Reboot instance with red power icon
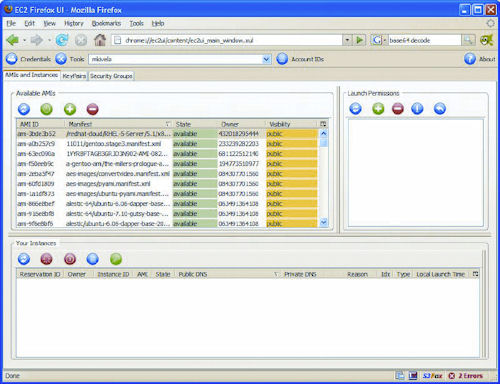Viewport: 500px width, 384px height. (x=70, y=259)
